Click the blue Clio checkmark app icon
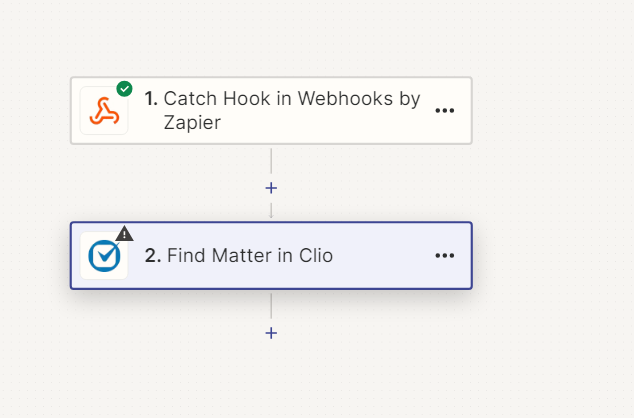 click(x=104, y=256)
